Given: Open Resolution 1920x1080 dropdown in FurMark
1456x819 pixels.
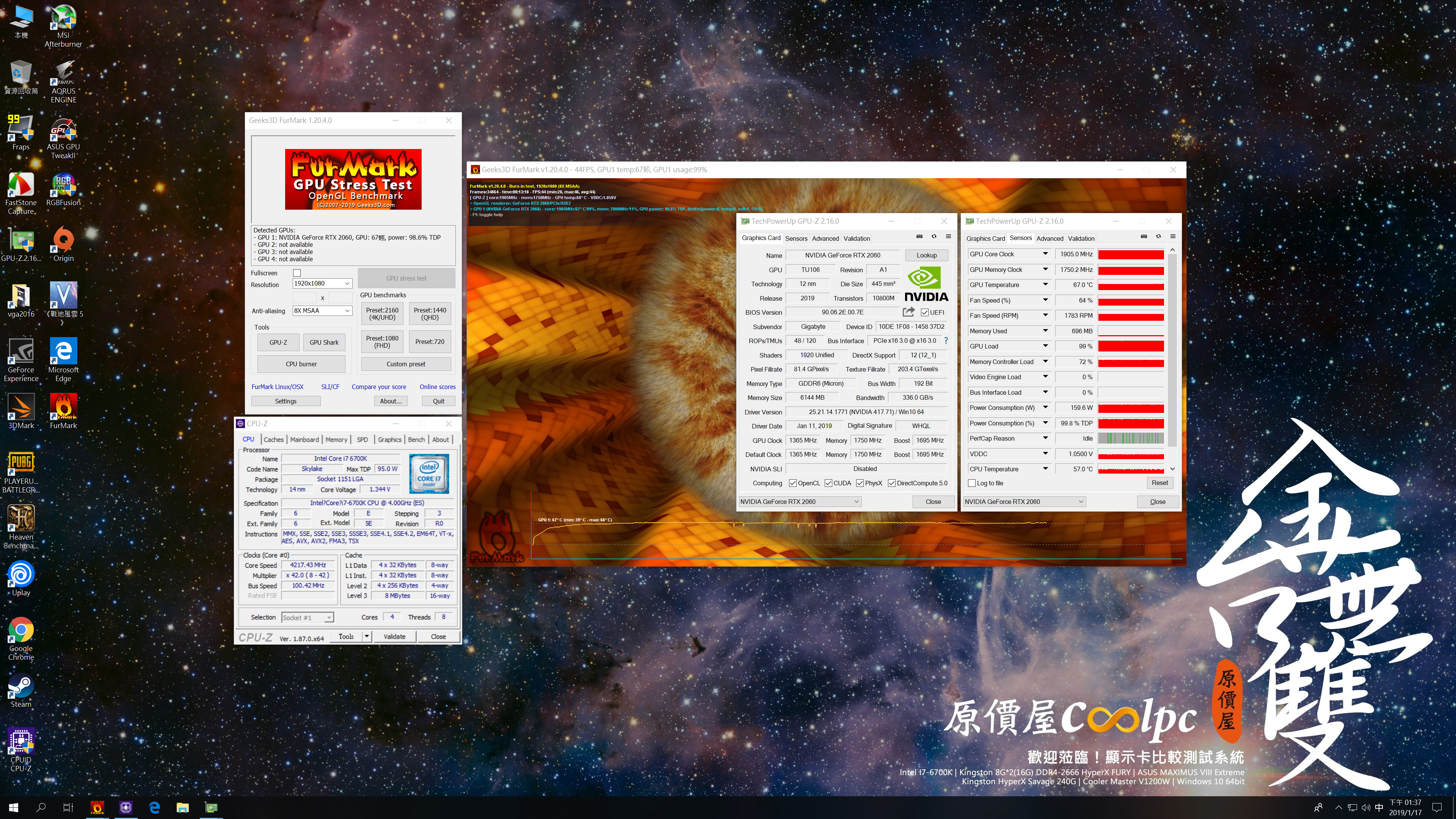Looking at the screenshot, I should [x=322, y=284].
